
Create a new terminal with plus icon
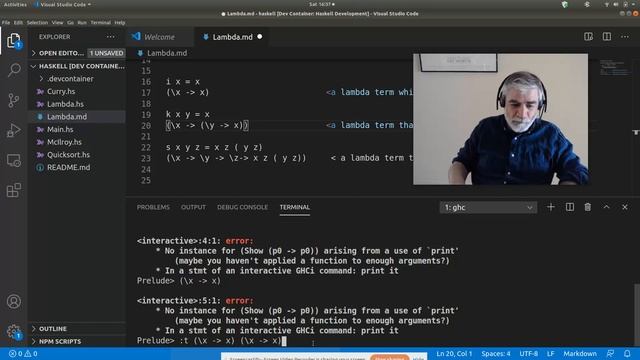point(551,207)
